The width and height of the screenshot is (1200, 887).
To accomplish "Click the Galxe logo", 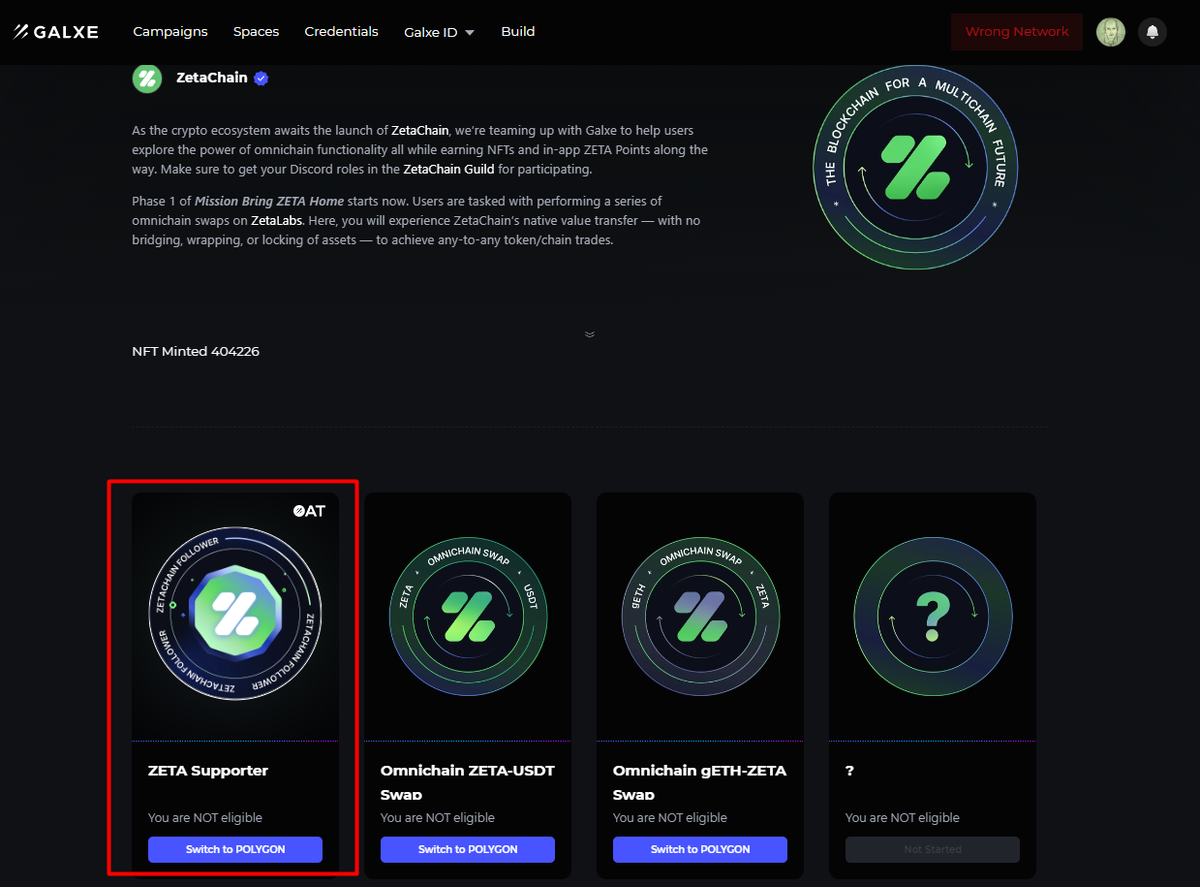I will 56,32.
